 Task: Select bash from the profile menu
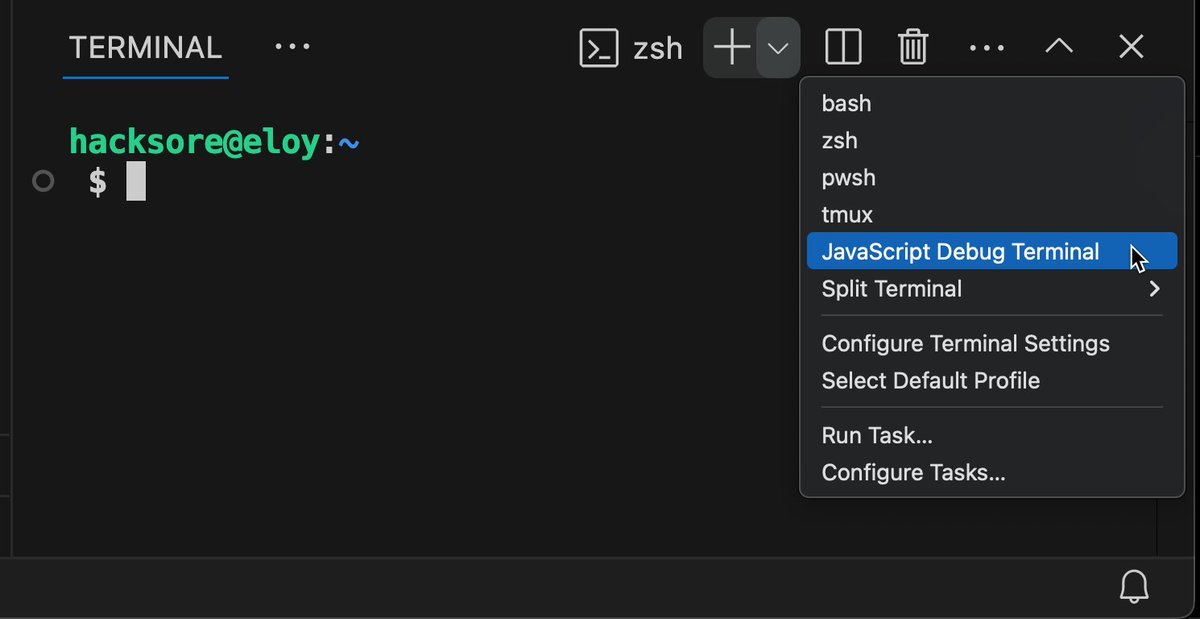pyautogui.click(x=846, y=103)
